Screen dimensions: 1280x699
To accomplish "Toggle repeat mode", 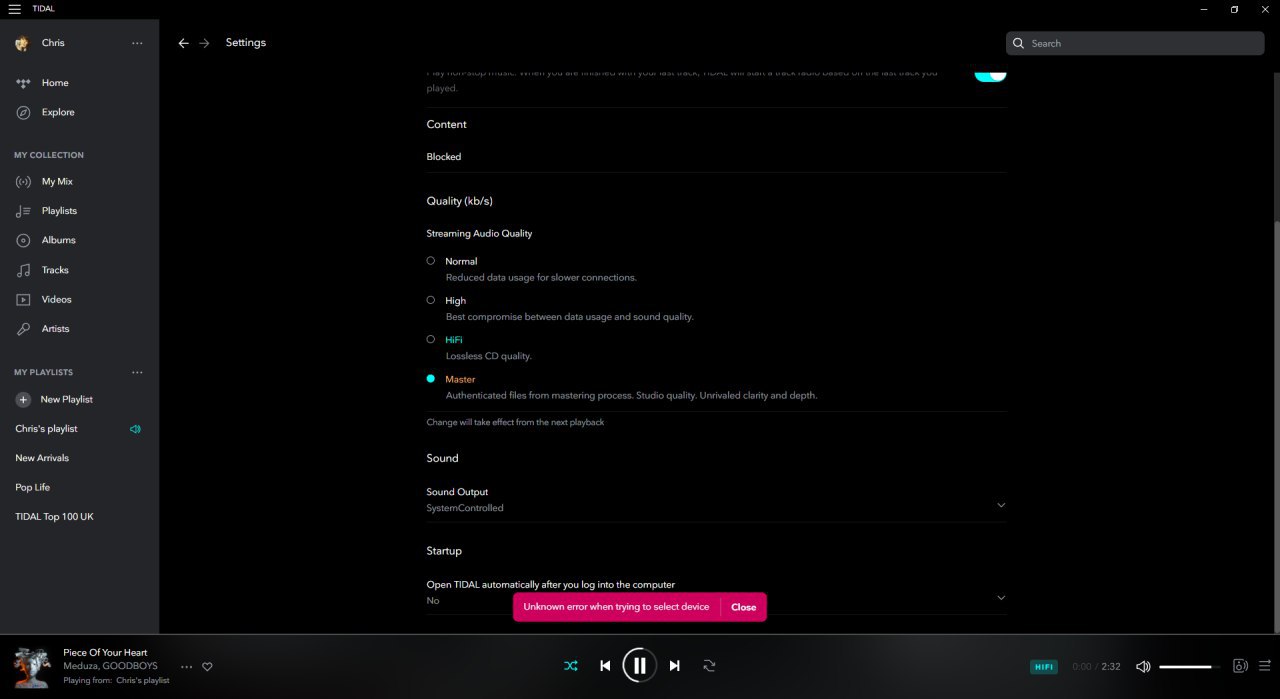I will [709, 665].
